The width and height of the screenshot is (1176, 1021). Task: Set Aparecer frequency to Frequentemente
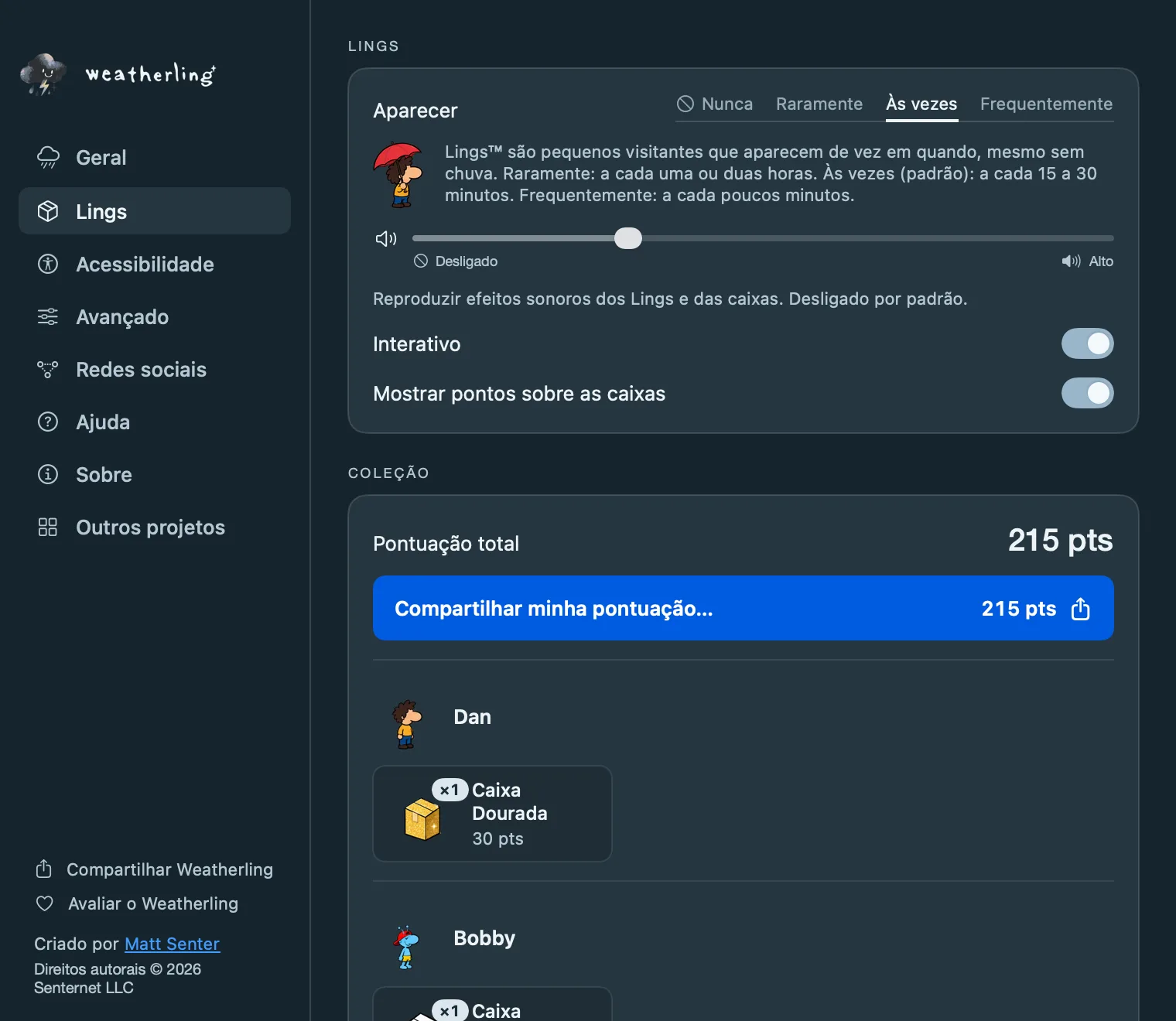click(x=1046, y=104)
